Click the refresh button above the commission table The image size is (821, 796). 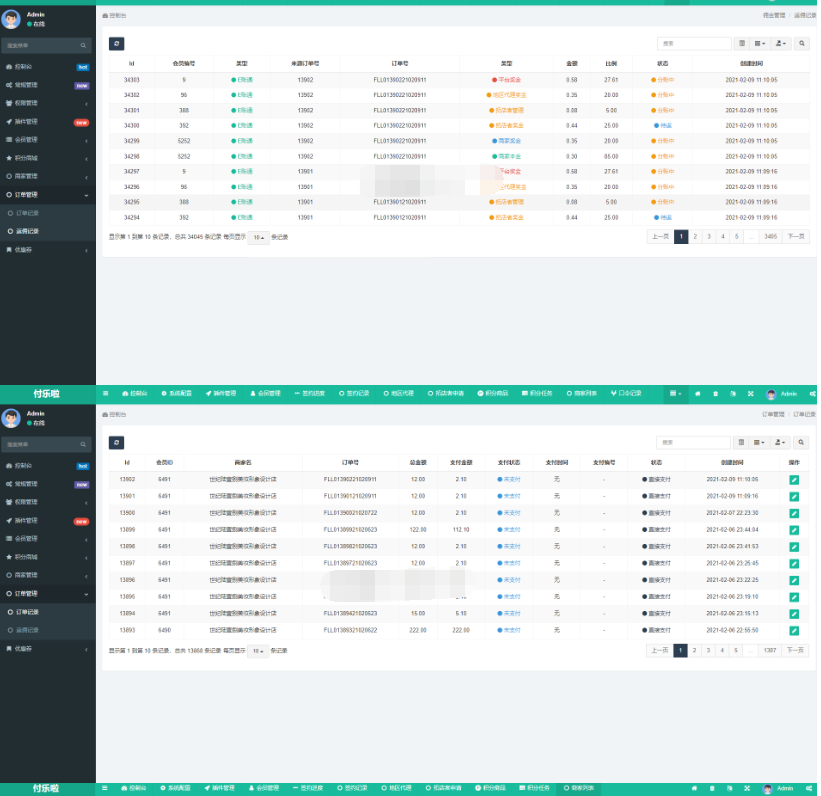117,44
